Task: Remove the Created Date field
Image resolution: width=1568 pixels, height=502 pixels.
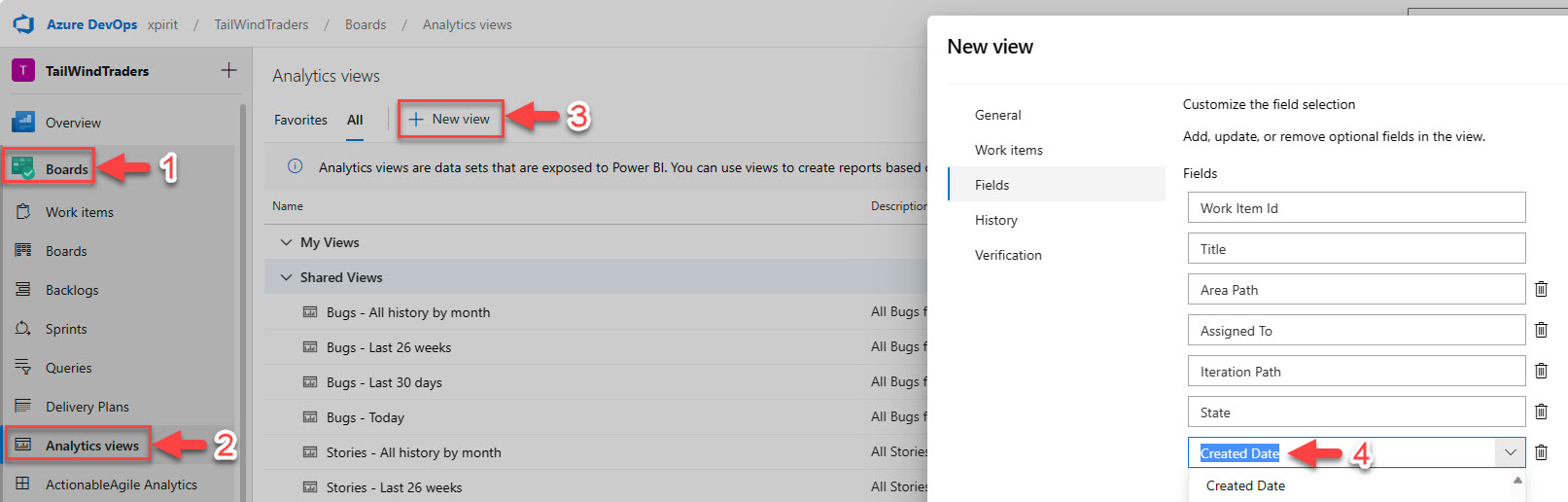Action: [1541, 452]
